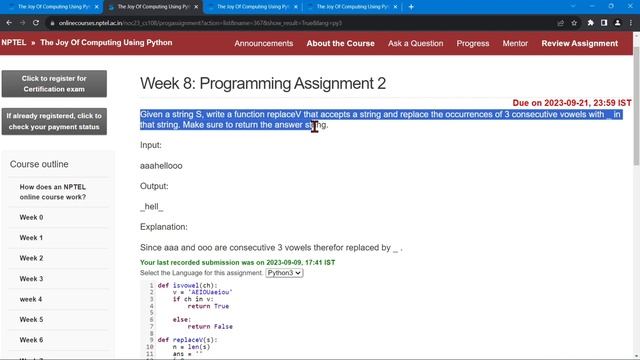Expand Week 0 in course outline
The image size is (640, 360).
31,218
